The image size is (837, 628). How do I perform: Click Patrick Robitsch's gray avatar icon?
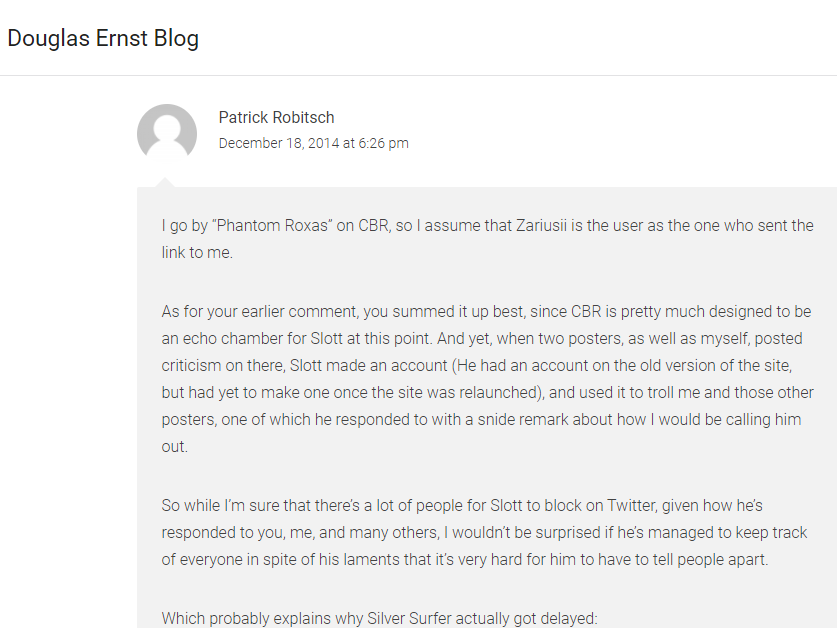167,134
